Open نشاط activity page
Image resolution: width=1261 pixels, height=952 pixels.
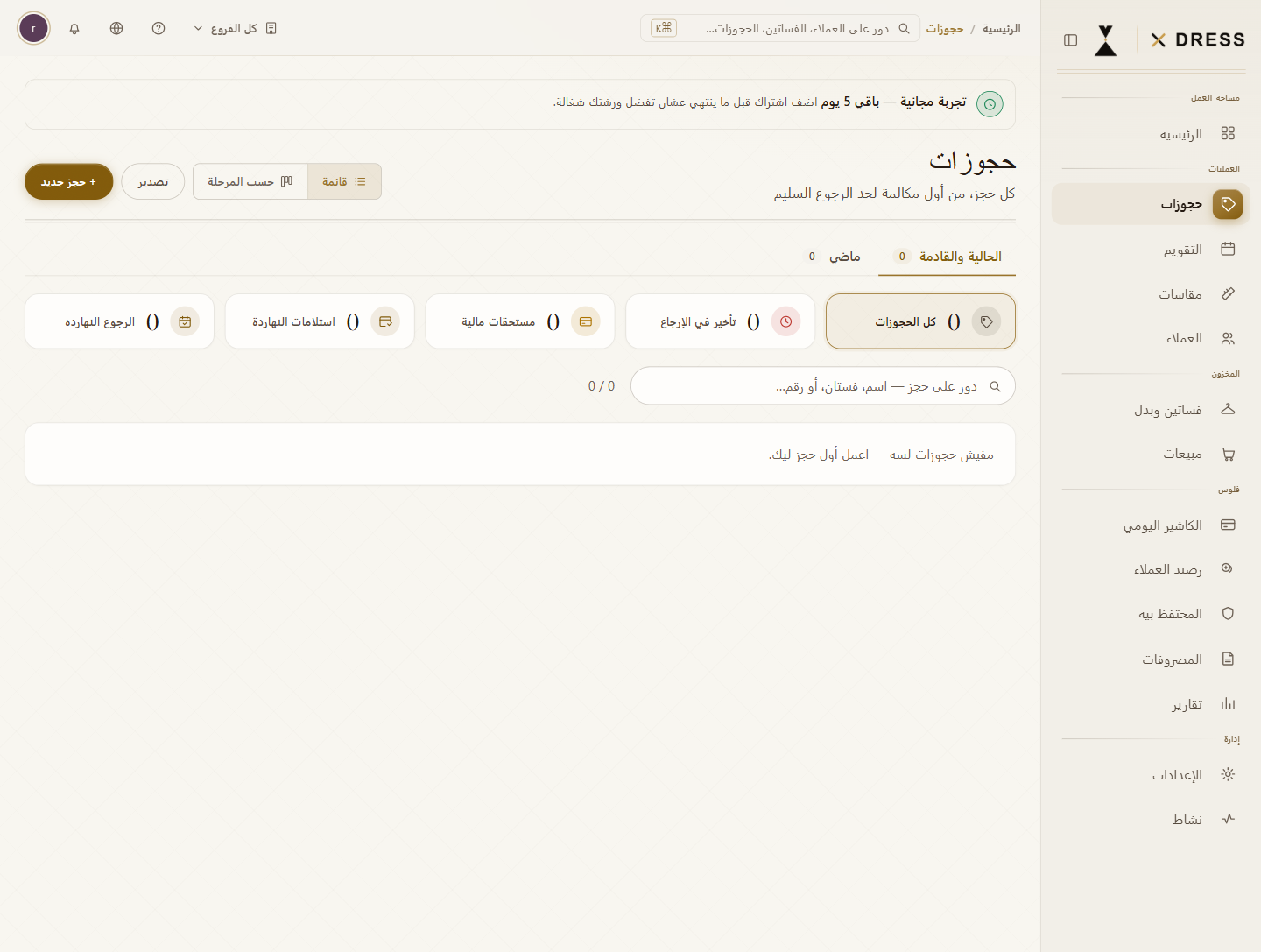pyautogui.click(x=1151, y=820)
